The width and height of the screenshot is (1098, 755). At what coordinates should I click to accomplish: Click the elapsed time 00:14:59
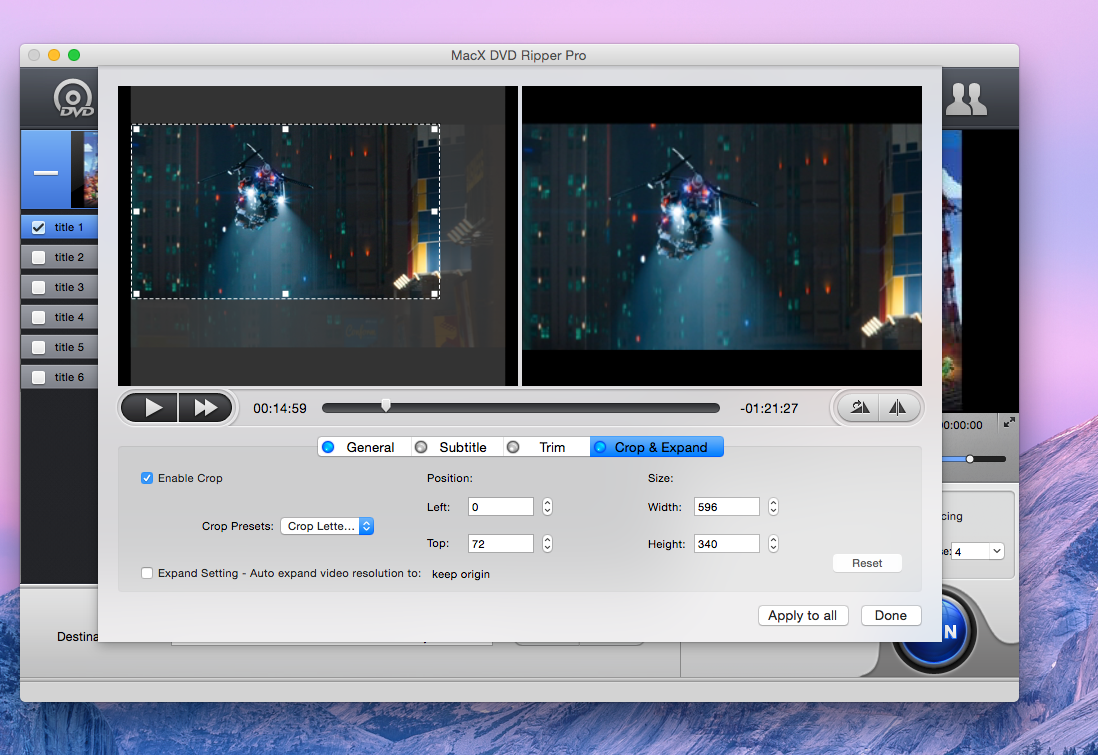280,408
